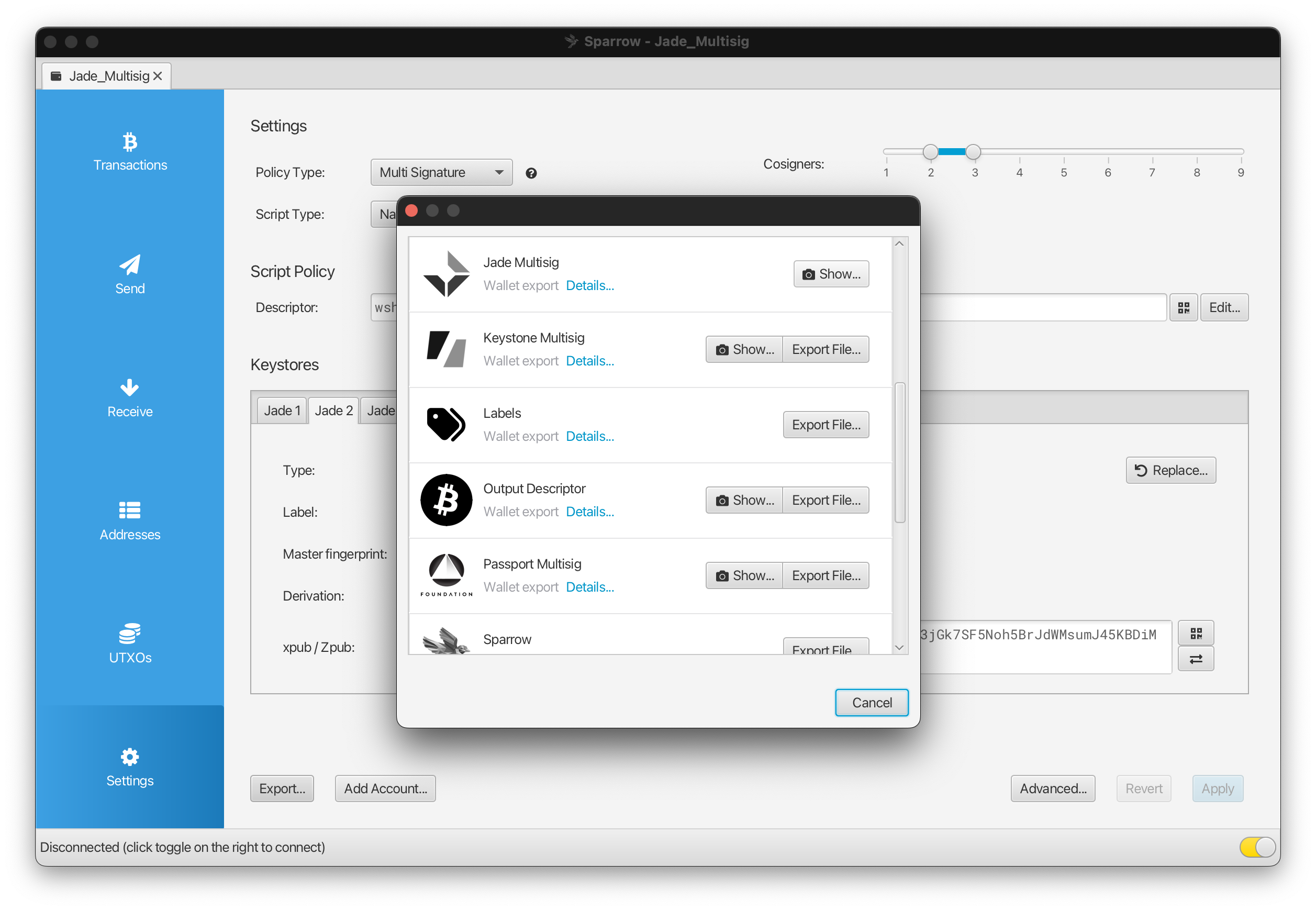The image size is (1316, 910).
Task: Show Jade Multisig QR export
Action: (x=831, y=274)
